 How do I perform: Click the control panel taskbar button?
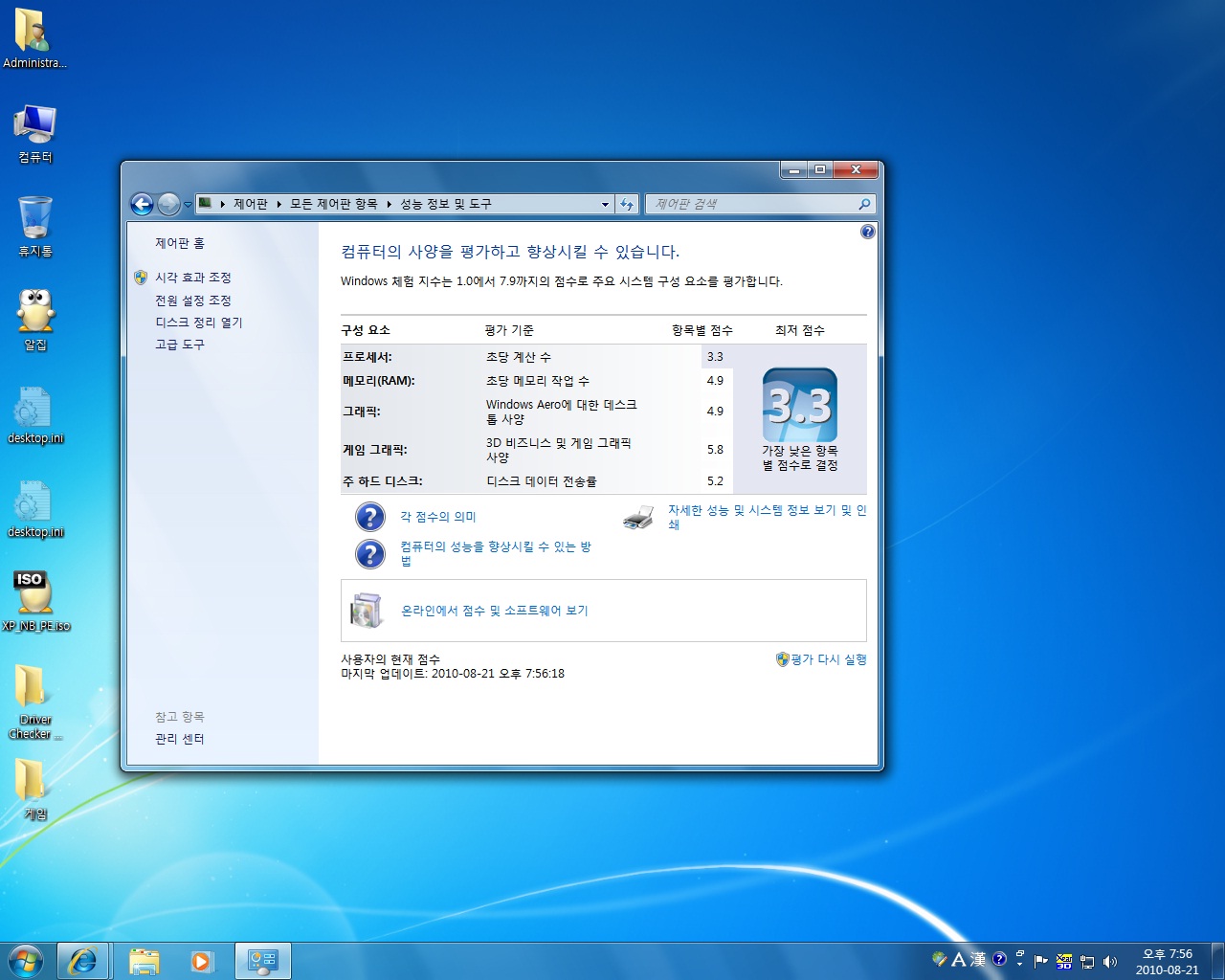tap(262, 961)
